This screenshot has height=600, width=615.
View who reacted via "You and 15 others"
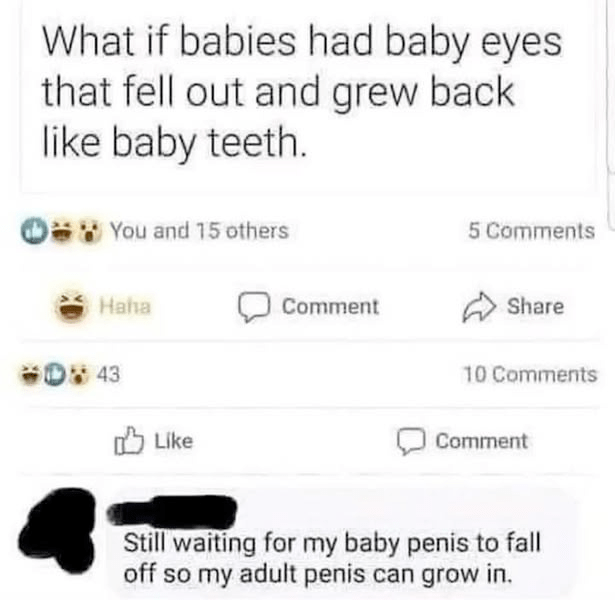[198, 231]
